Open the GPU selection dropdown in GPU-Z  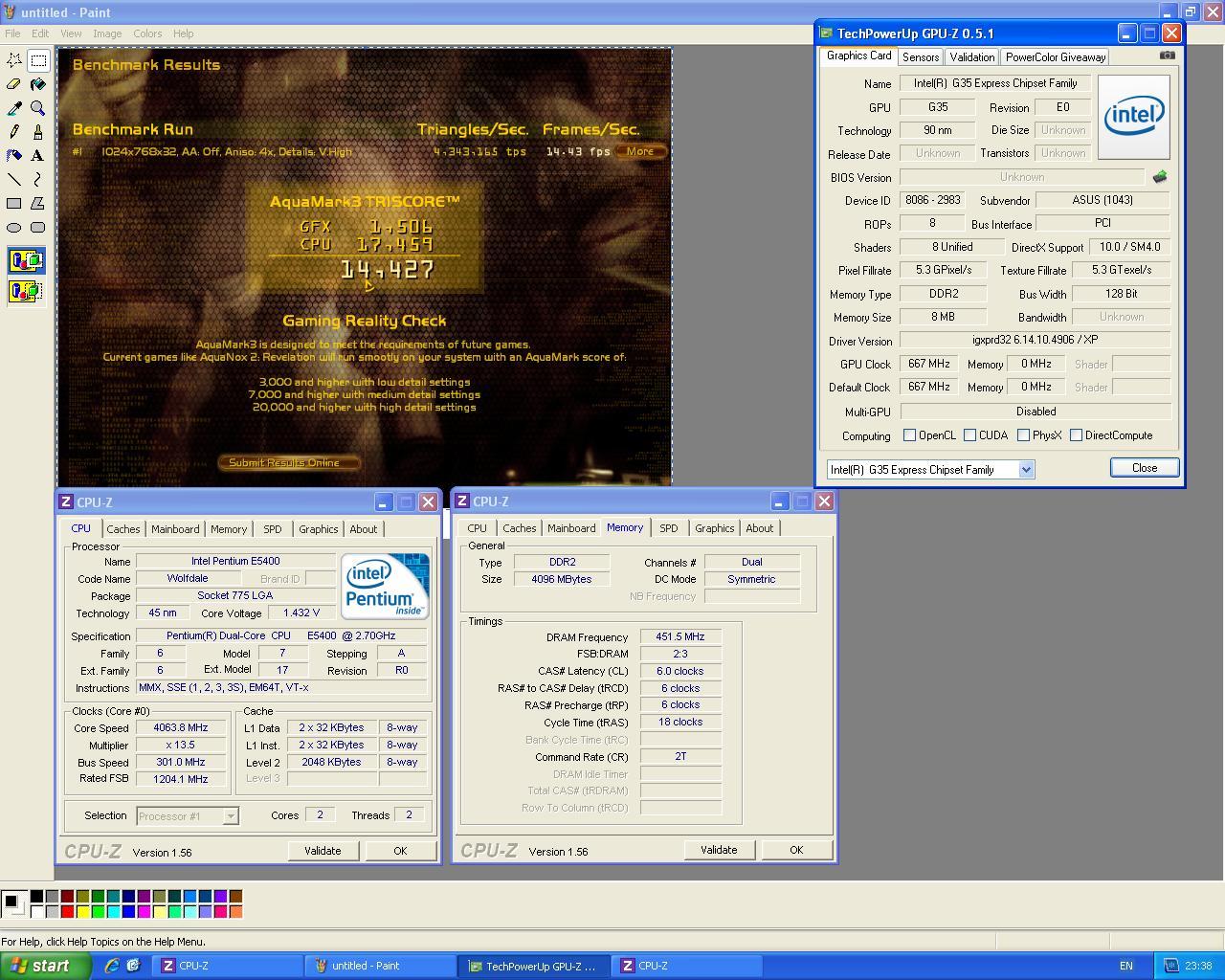1026,470
